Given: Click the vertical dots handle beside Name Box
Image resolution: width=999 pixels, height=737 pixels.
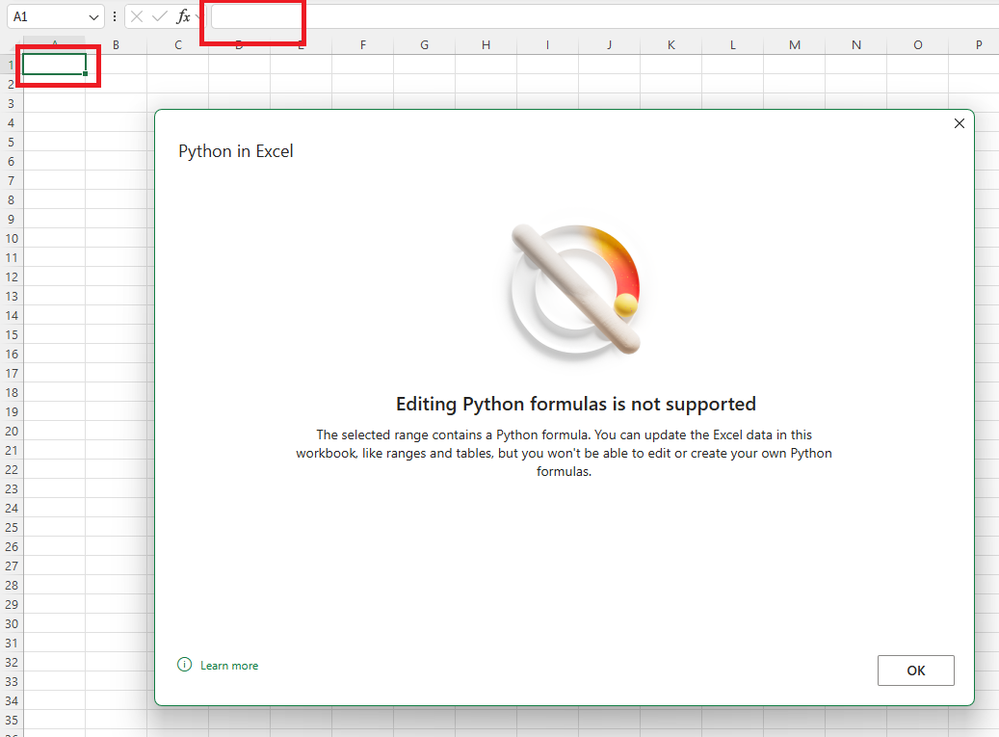Looking at the screenshot, I should click(x=115, y=17).
